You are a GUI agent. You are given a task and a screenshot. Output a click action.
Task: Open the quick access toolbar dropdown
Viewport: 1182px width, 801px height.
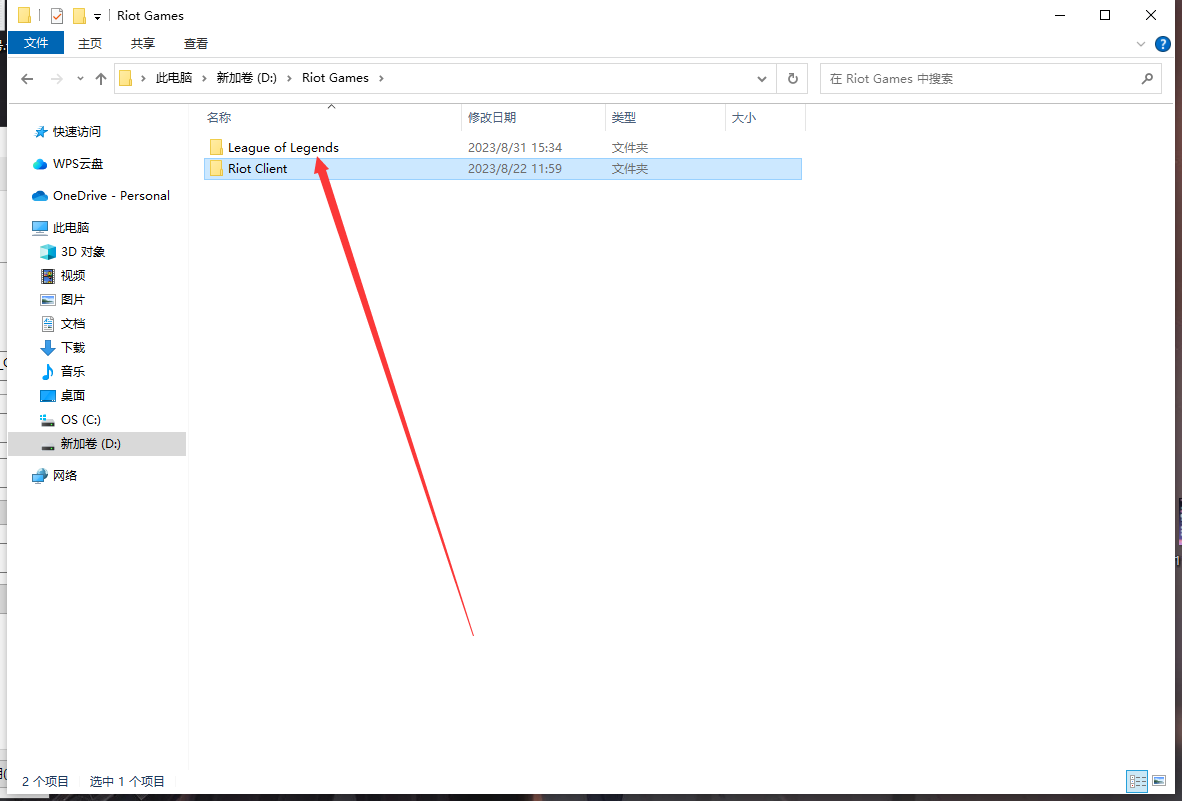click(x=97, y=17)
